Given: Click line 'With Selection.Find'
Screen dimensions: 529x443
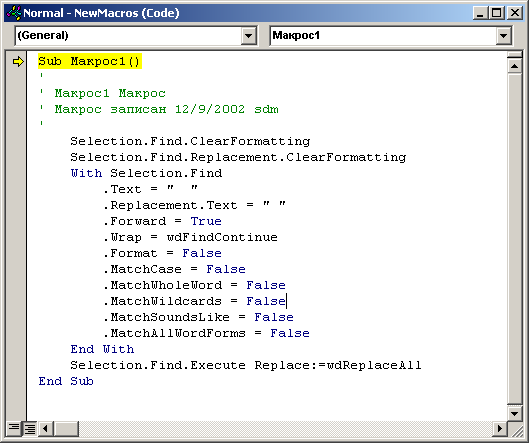Looking at the screenshot, I should tap(146, 173).
